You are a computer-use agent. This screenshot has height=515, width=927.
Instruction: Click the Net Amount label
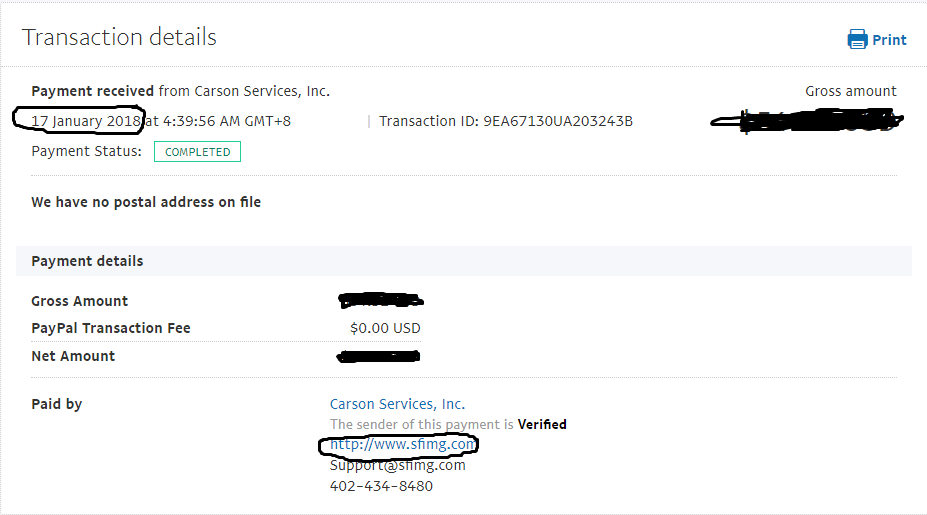pyautogui.click(x=73, y=356)
